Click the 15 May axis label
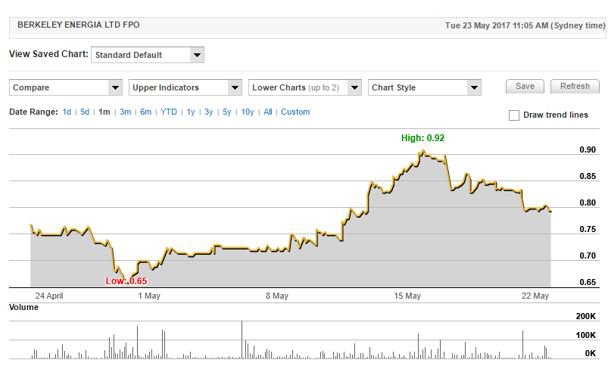616x380 pixels. click(x=407, y=296)
